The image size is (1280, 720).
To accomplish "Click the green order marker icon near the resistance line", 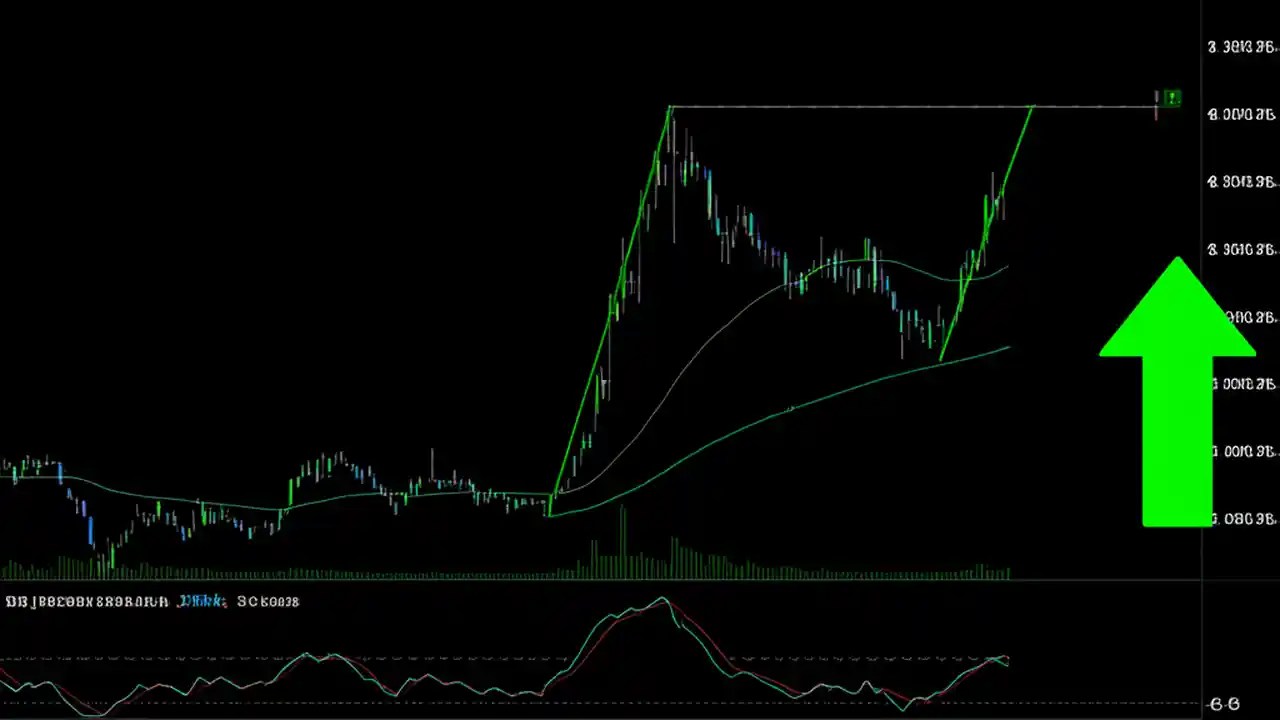I will click(1170, 98).
